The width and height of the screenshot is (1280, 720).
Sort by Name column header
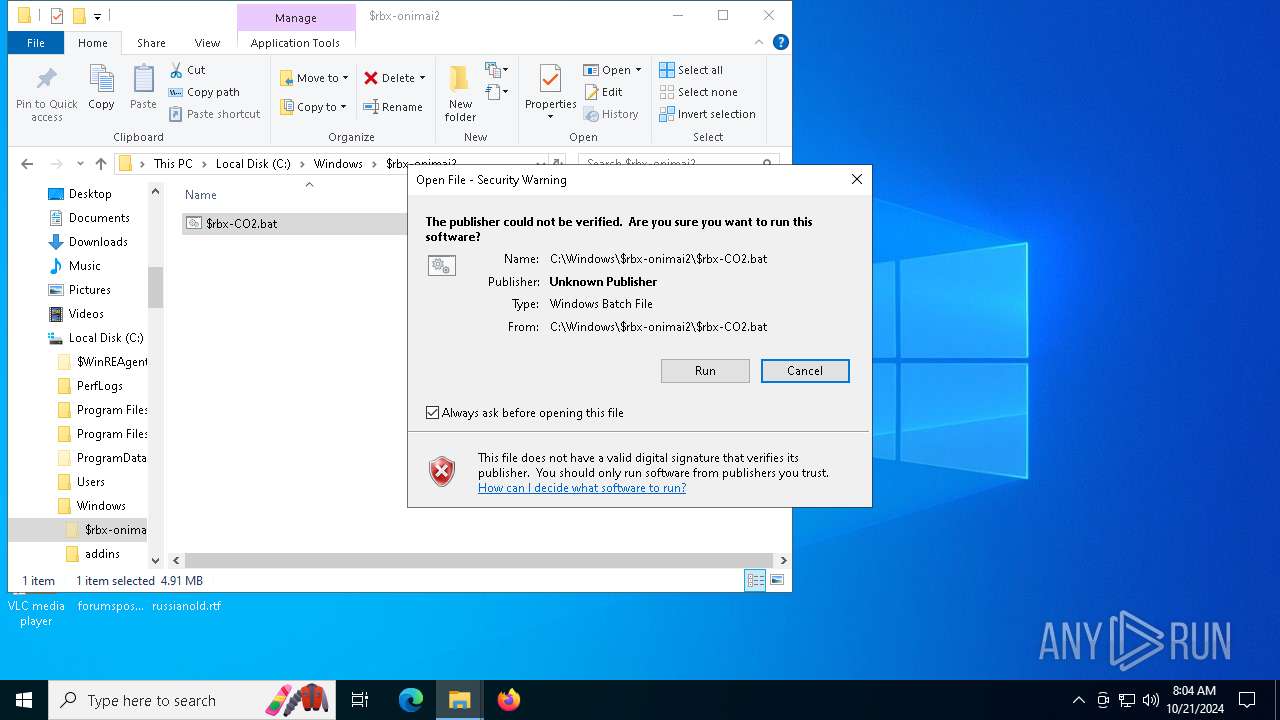[x=201, y=195]
